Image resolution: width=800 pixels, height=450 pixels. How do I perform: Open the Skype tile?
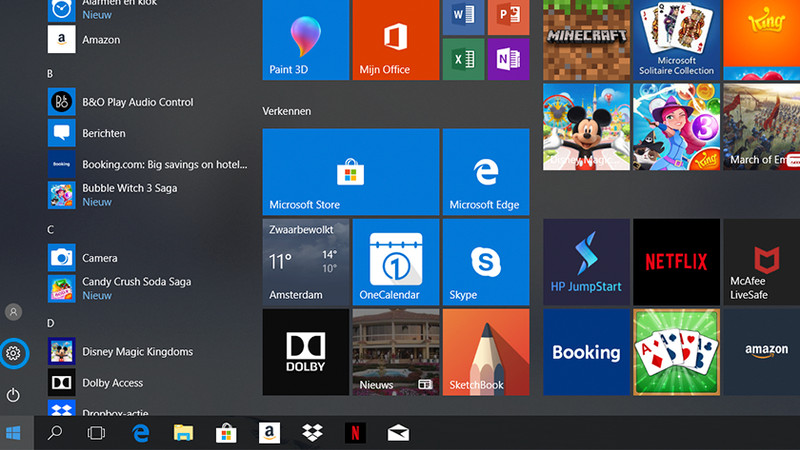[486, 262]
